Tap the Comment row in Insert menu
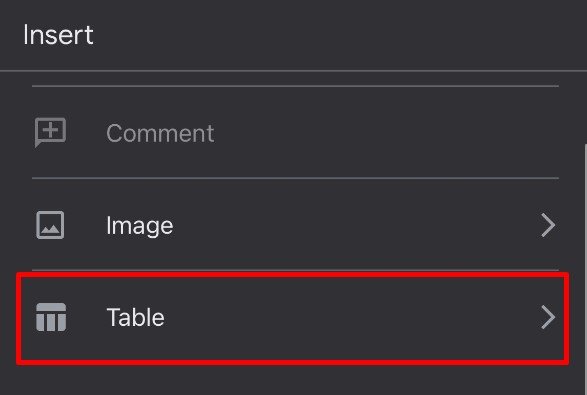This screenshot has width=587, height=395. 295,133
